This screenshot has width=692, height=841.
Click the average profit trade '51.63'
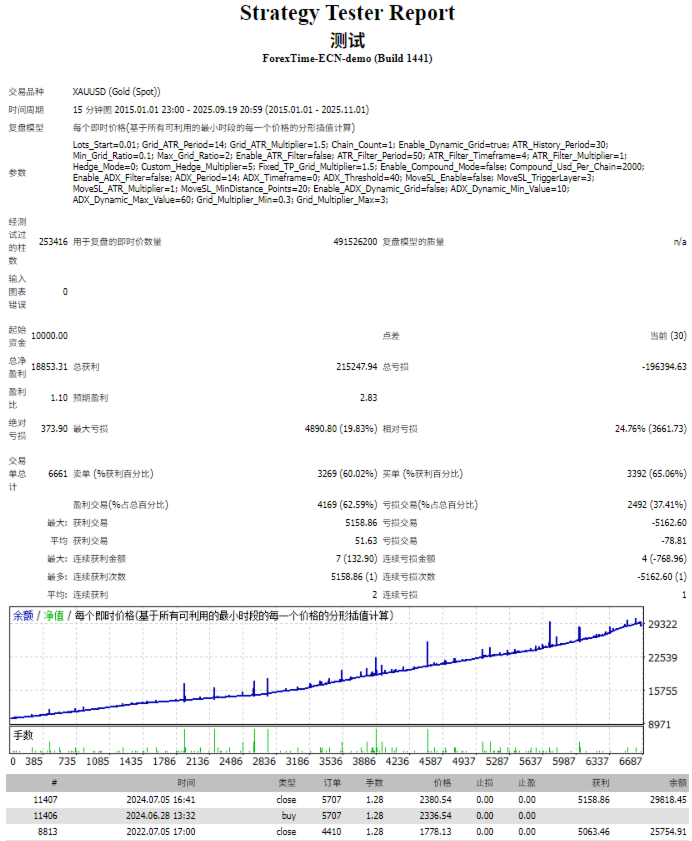point(366,541)
